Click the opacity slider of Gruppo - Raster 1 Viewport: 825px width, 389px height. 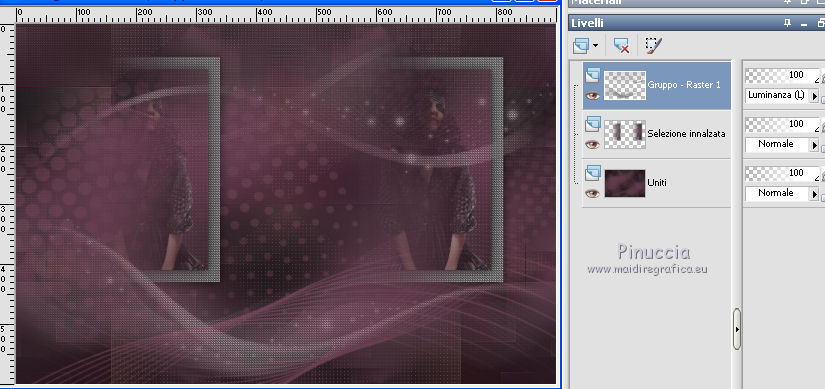[782, 75]
